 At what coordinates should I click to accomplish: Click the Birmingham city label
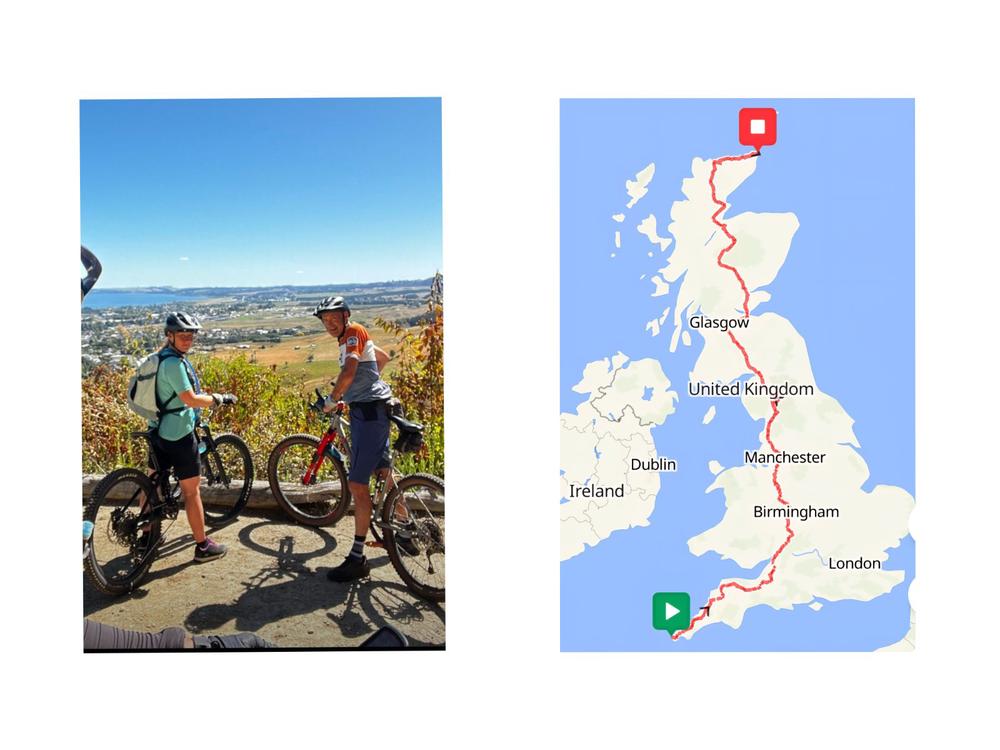796,512
